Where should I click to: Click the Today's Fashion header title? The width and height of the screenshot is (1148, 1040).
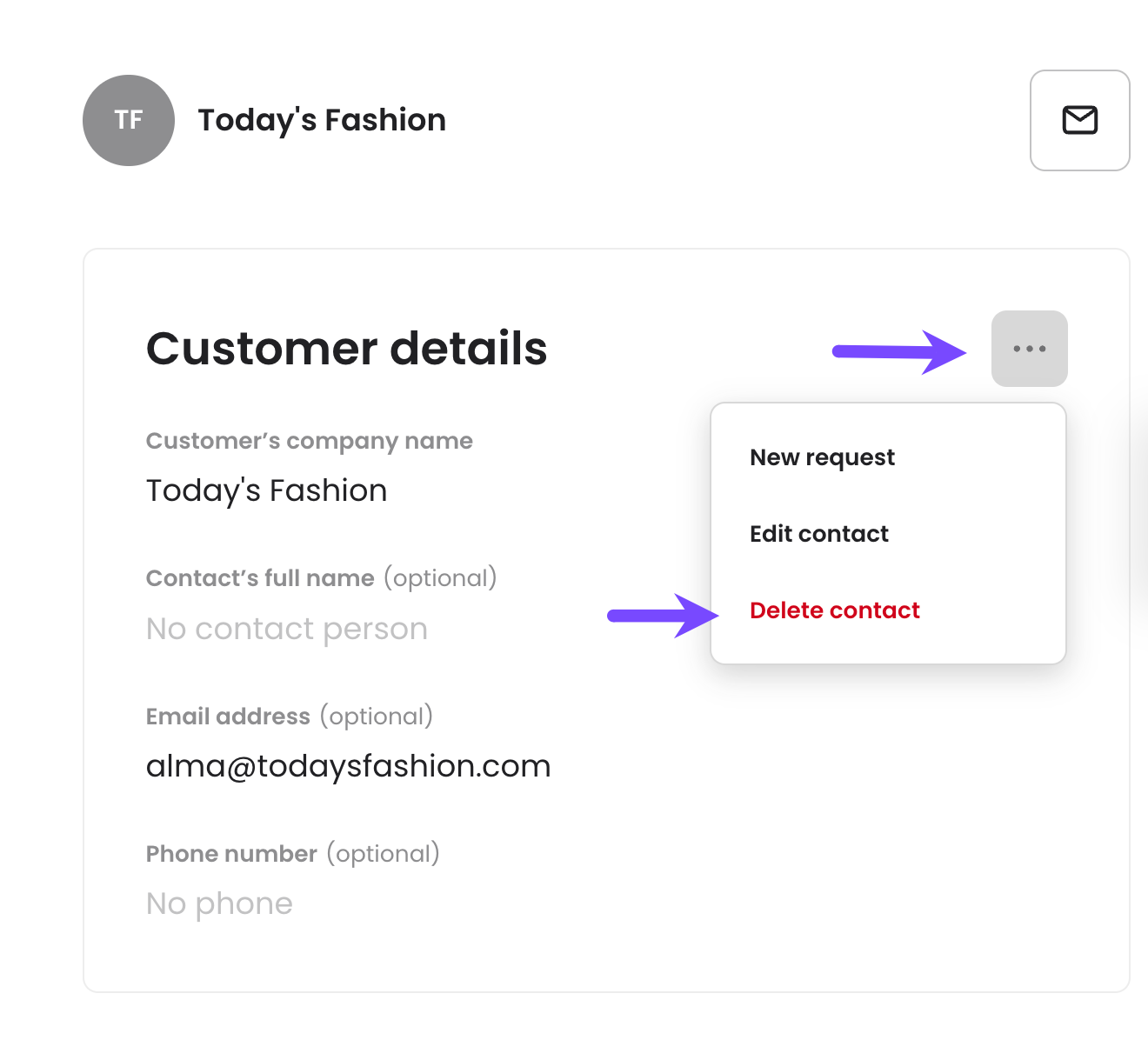322,120
